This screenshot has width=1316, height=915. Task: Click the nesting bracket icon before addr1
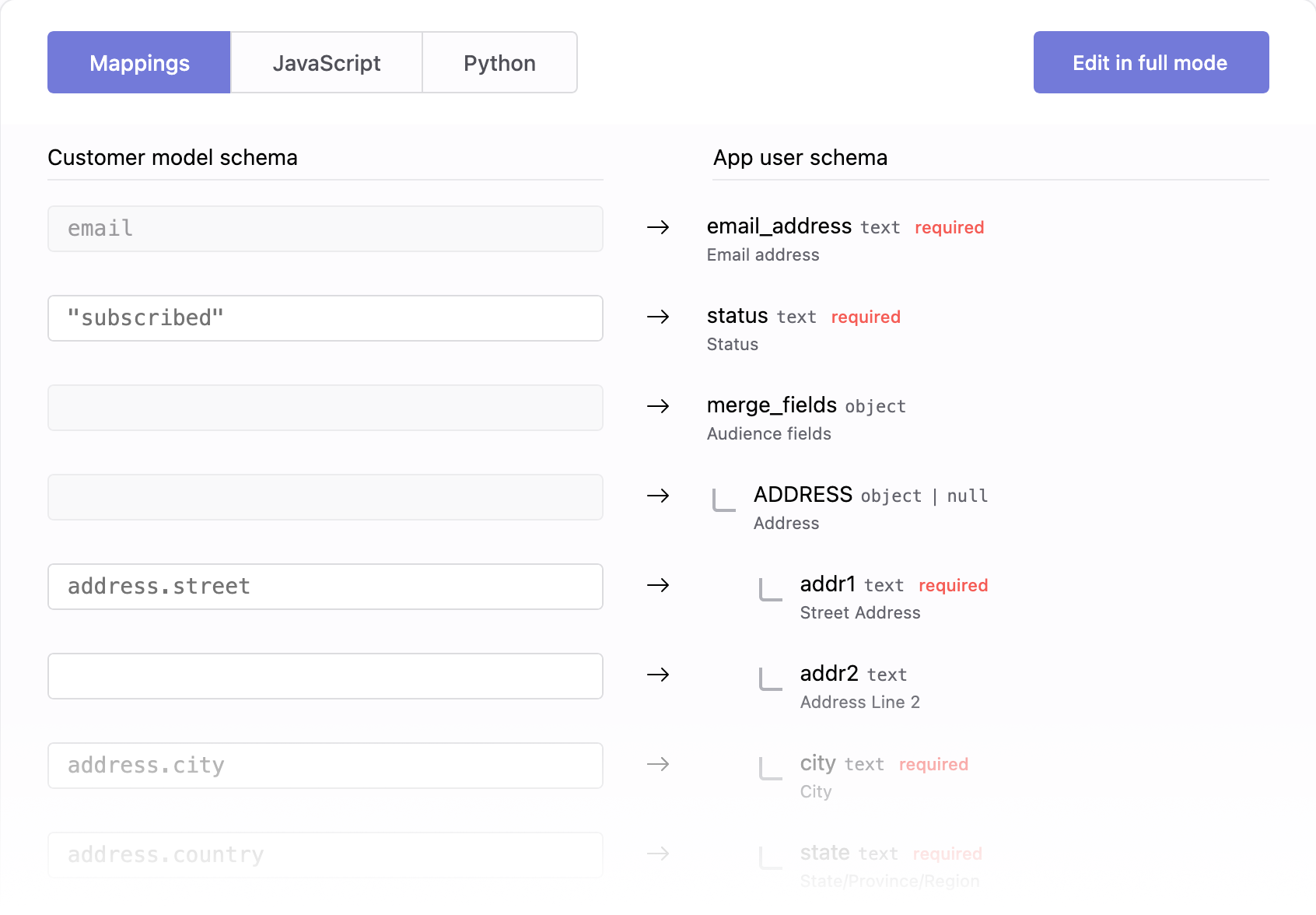tap(771, 589)
